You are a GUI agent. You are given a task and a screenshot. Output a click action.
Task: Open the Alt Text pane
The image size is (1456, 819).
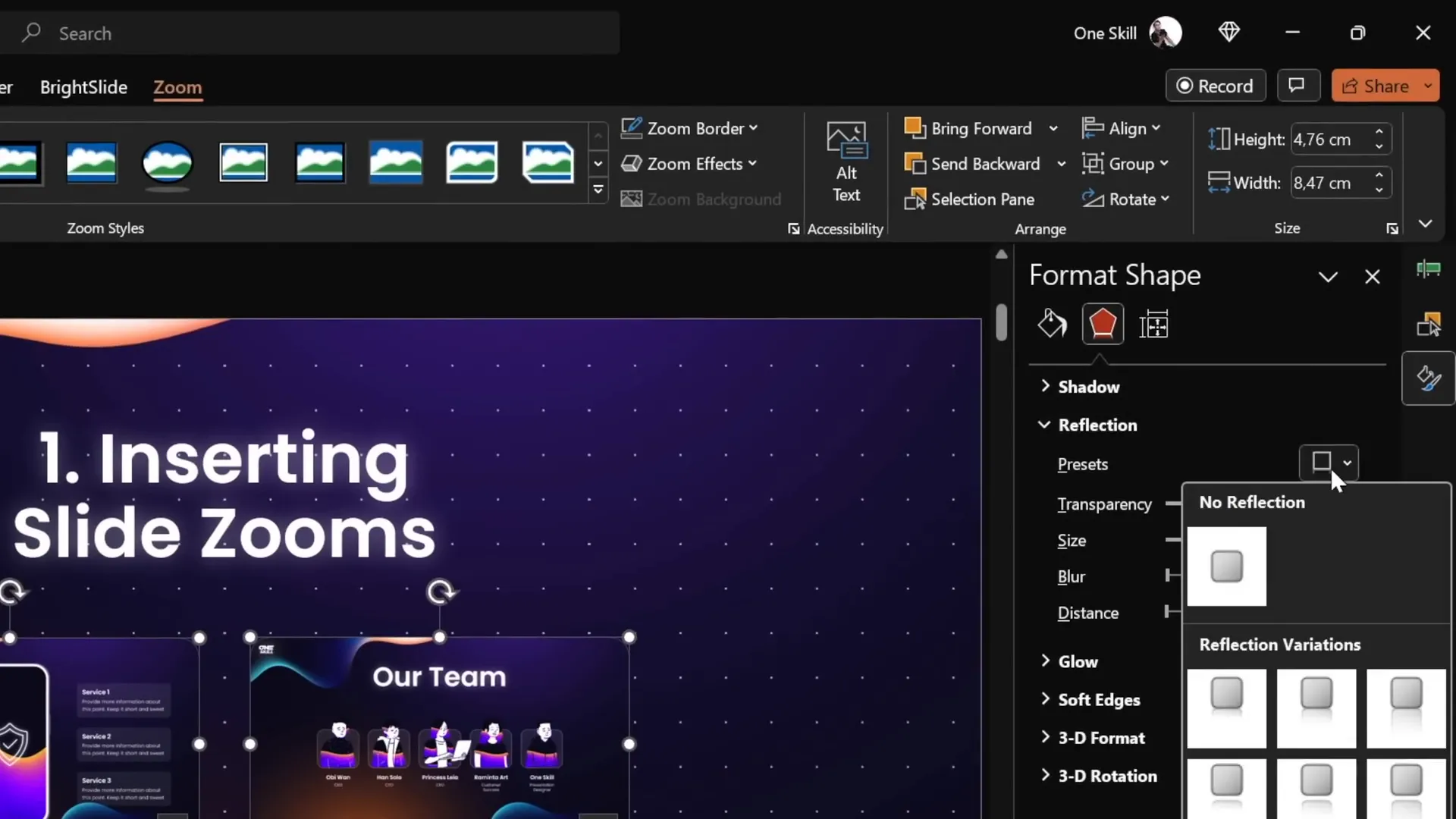(846, 162)
